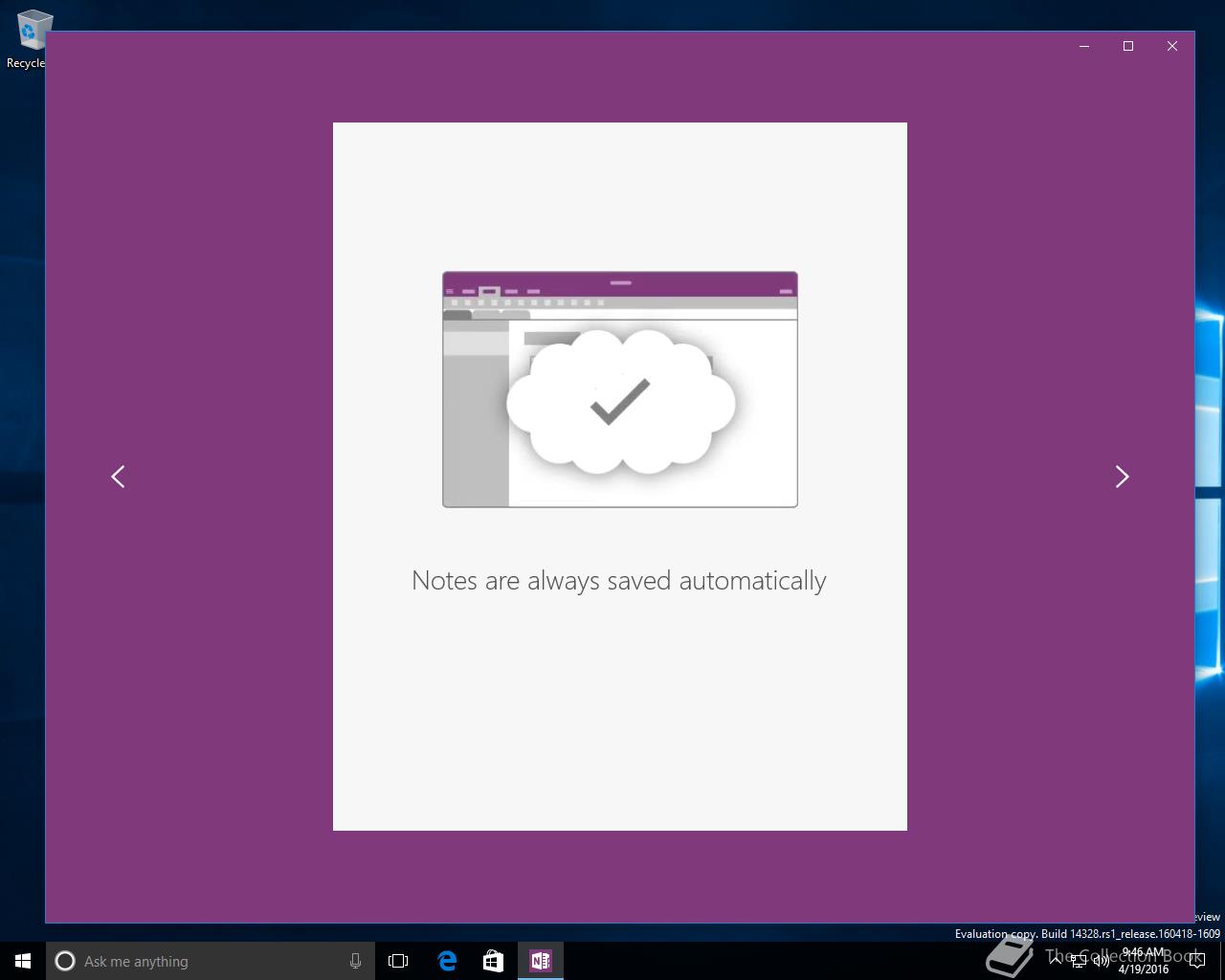
Task: Activate the Cortana microphone
Action: pyautogui.click(x=355, y=961)
